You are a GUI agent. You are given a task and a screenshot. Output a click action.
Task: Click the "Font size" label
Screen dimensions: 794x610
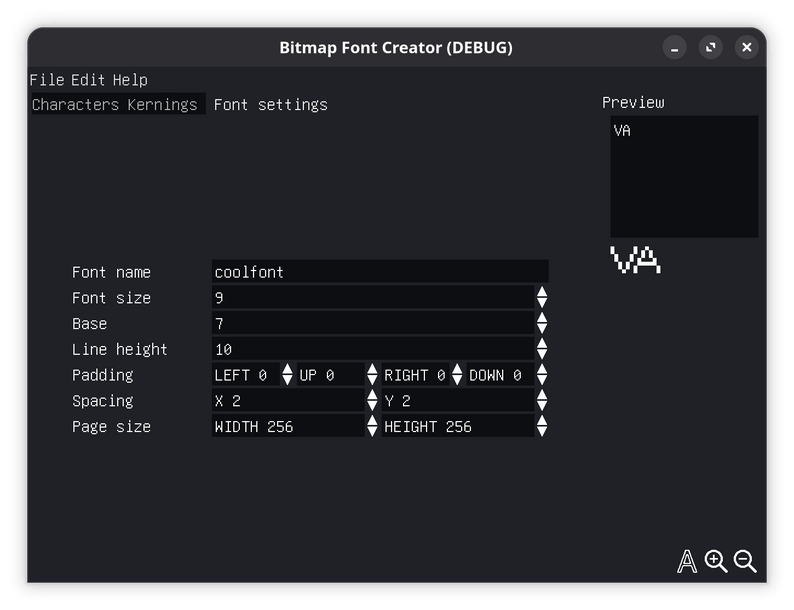click(111, 298)
